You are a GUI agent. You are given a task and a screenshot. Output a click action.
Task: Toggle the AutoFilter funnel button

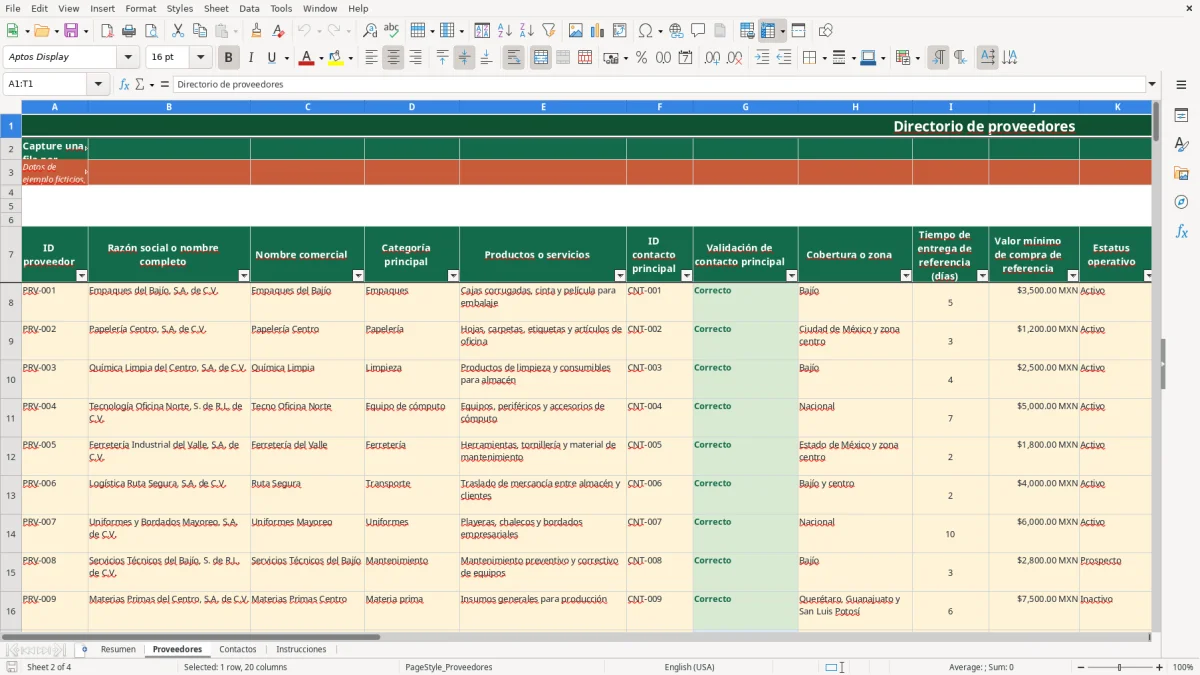[x=549, y=31]
